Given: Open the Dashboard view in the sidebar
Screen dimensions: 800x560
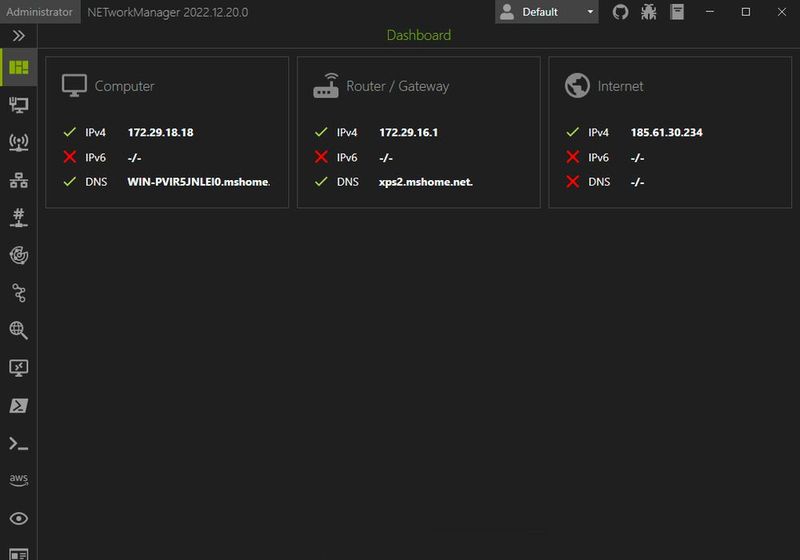Looking at the screenshot, I should click(x=19, y=67).
